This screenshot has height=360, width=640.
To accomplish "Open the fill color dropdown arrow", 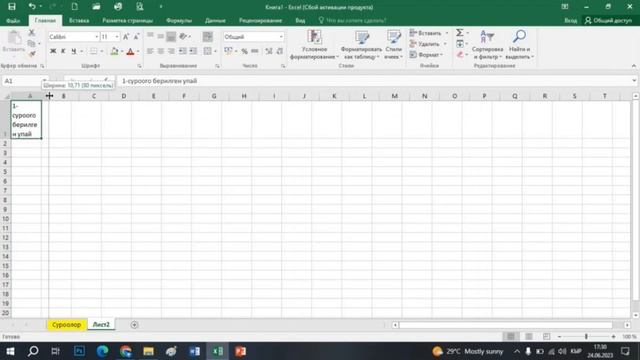I will point(122,51).
